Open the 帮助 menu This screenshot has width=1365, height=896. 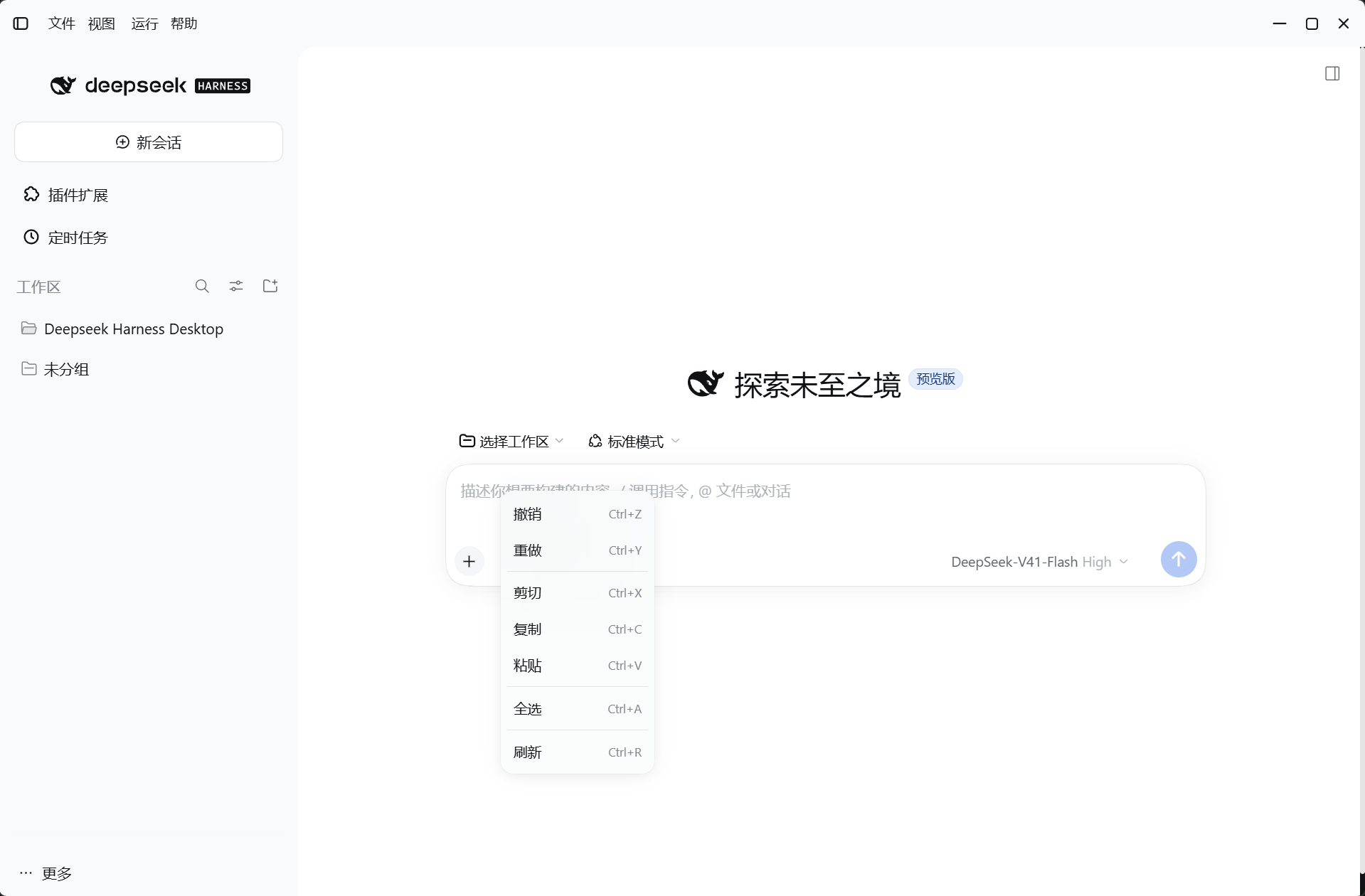pos(184,23)
